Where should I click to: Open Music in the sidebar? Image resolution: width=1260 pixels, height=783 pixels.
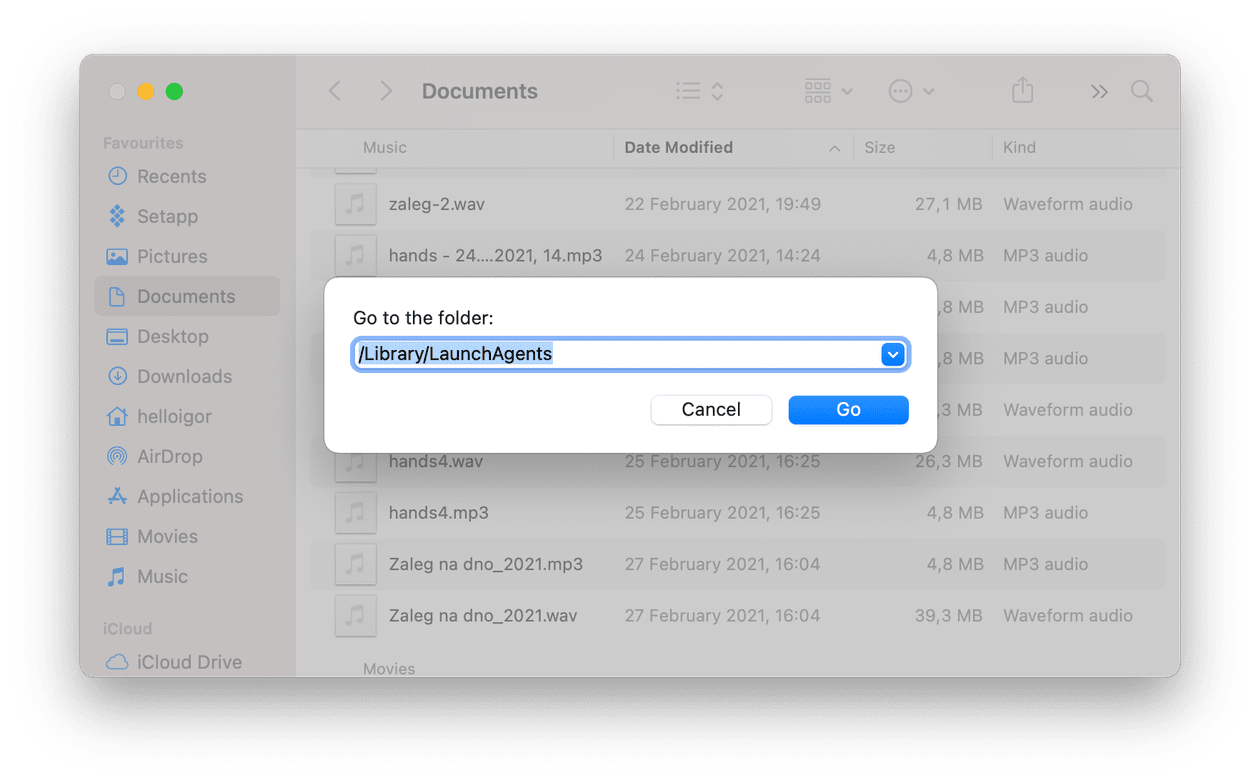point(187,576)
